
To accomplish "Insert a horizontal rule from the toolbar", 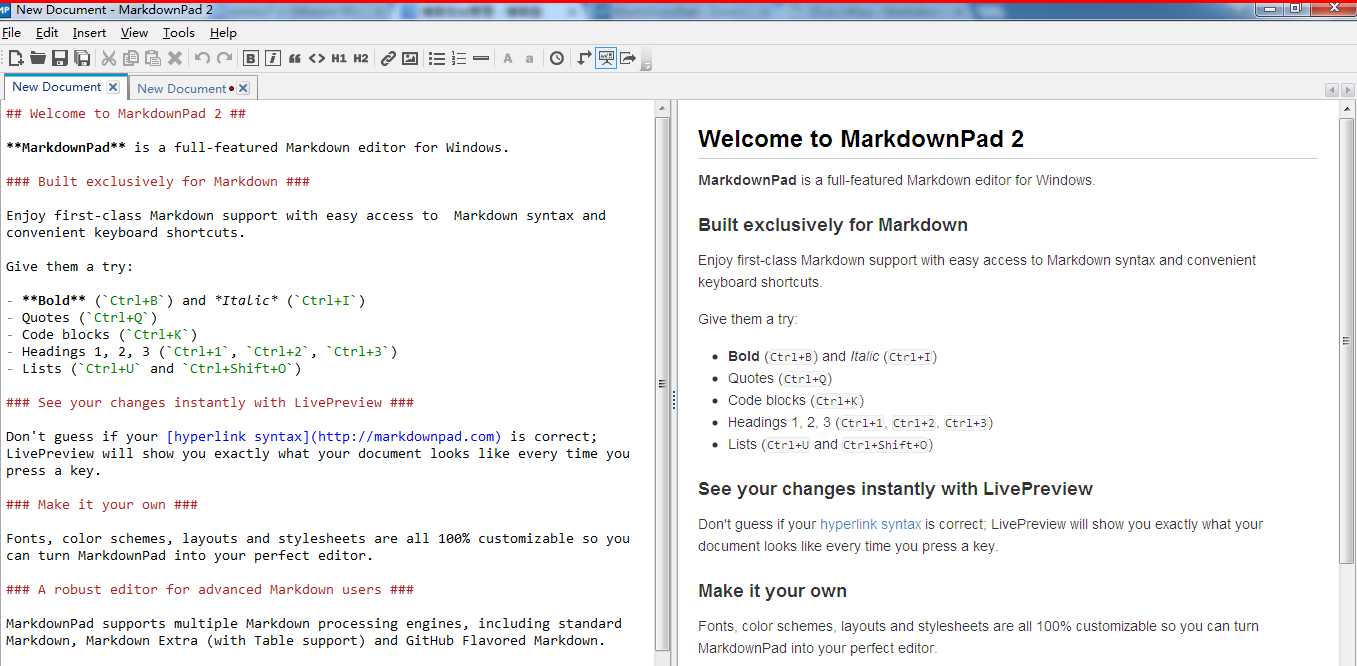I will coord(481,58).
